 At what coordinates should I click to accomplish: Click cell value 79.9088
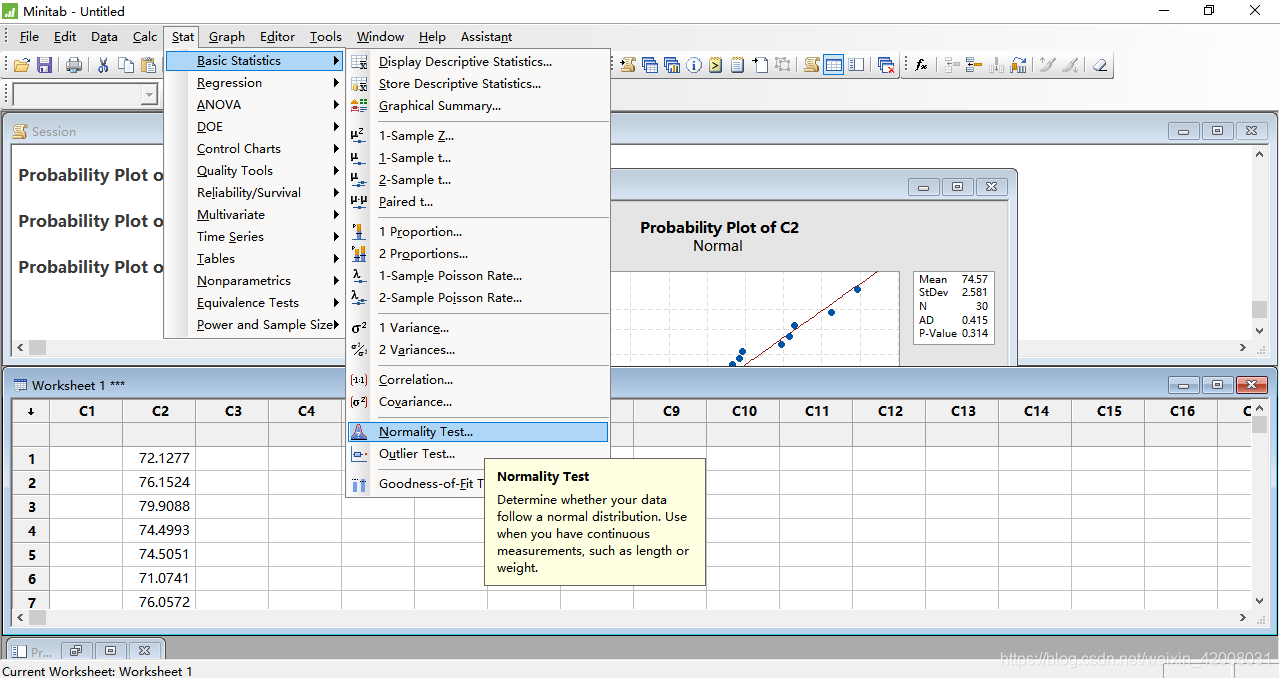tap(160, 506)
